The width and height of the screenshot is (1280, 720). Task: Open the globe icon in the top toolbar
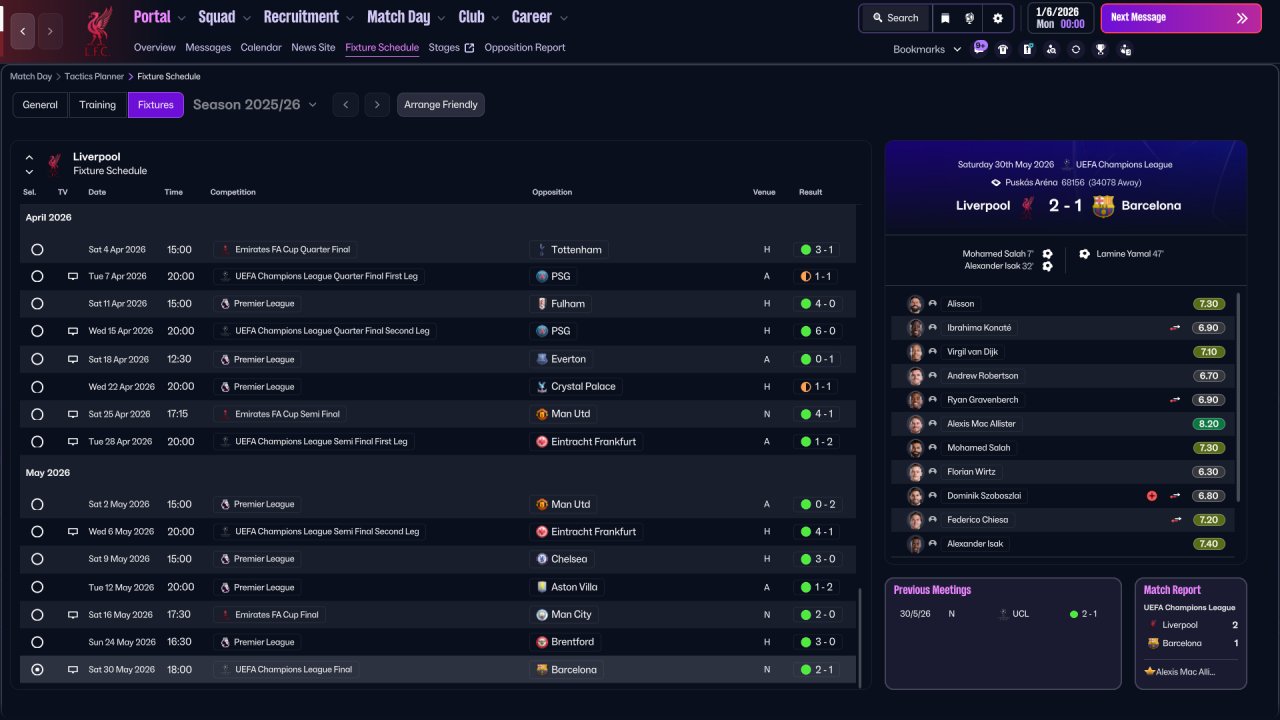970,18
